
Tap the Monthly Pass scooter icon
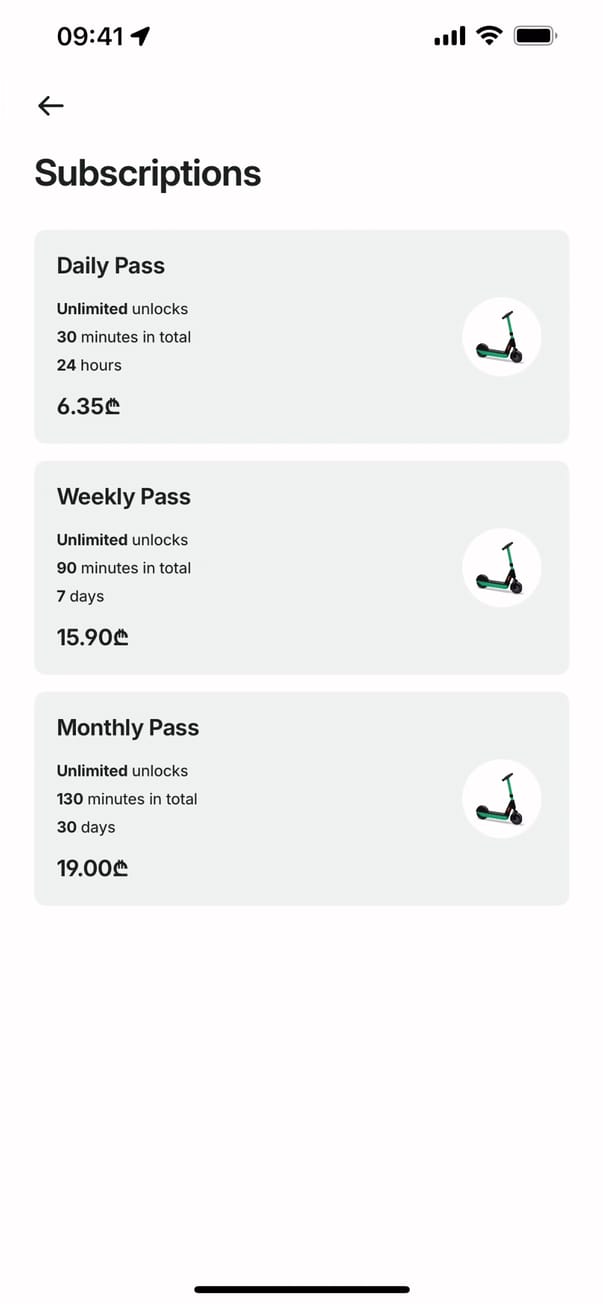click(x=501, y=799)
